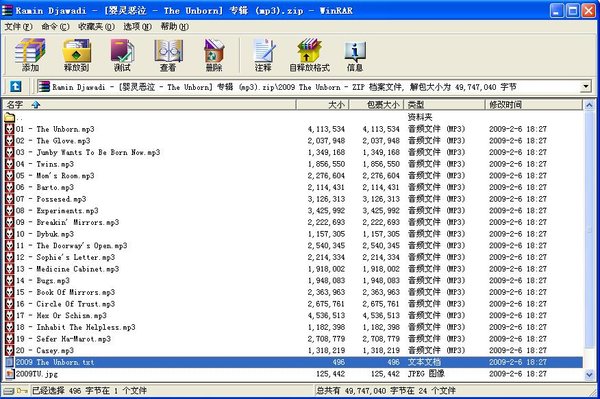Viewport: 600px width, 399px height.
Task: Click size value 4,536,513 in Size column
Action: 326,316
